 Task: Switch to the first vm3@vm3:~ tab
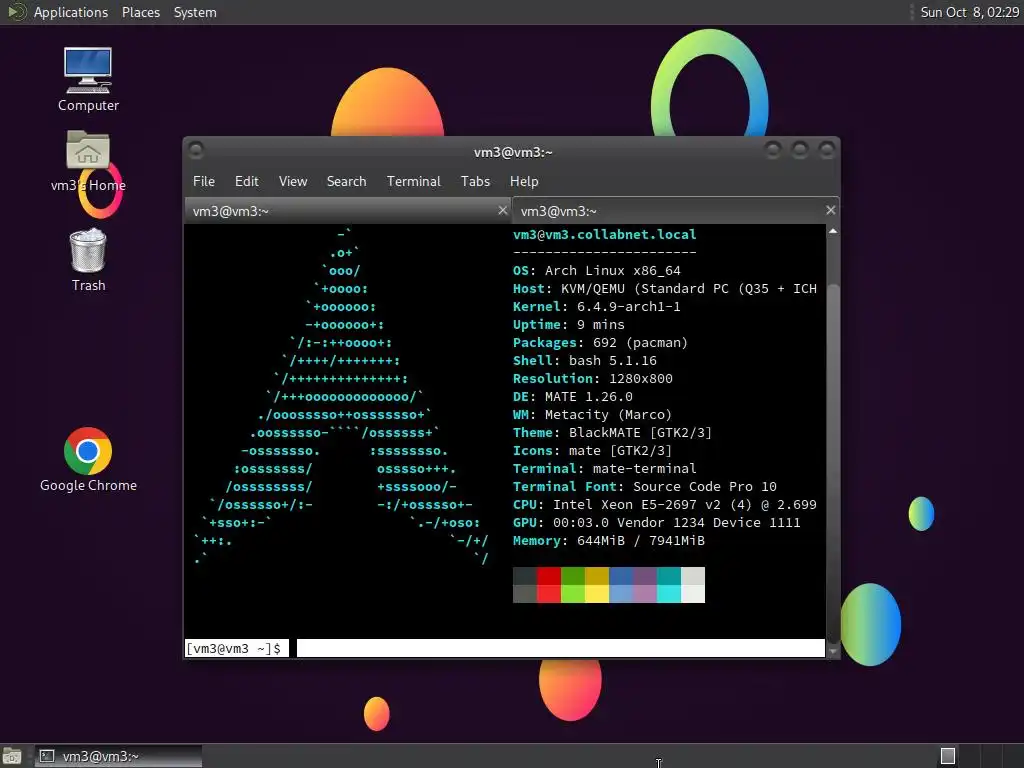[347, 211]
